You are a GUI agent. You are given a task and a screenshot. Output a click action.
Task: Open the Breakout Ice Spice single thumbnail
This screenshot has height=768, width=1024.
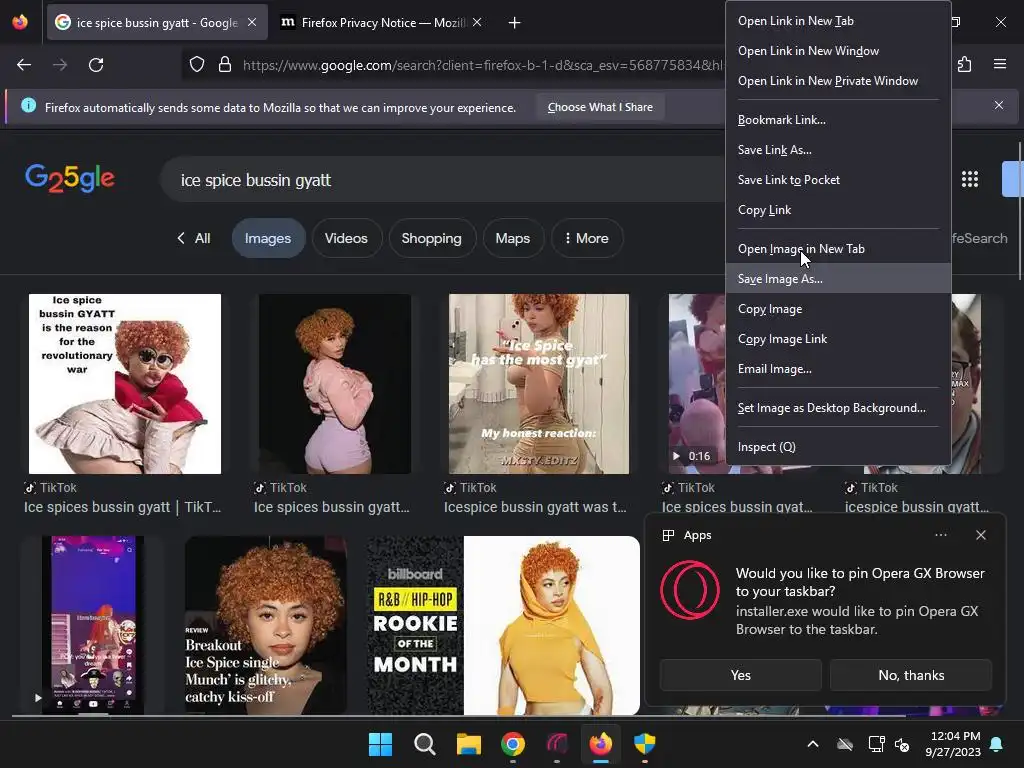point(265,625)
